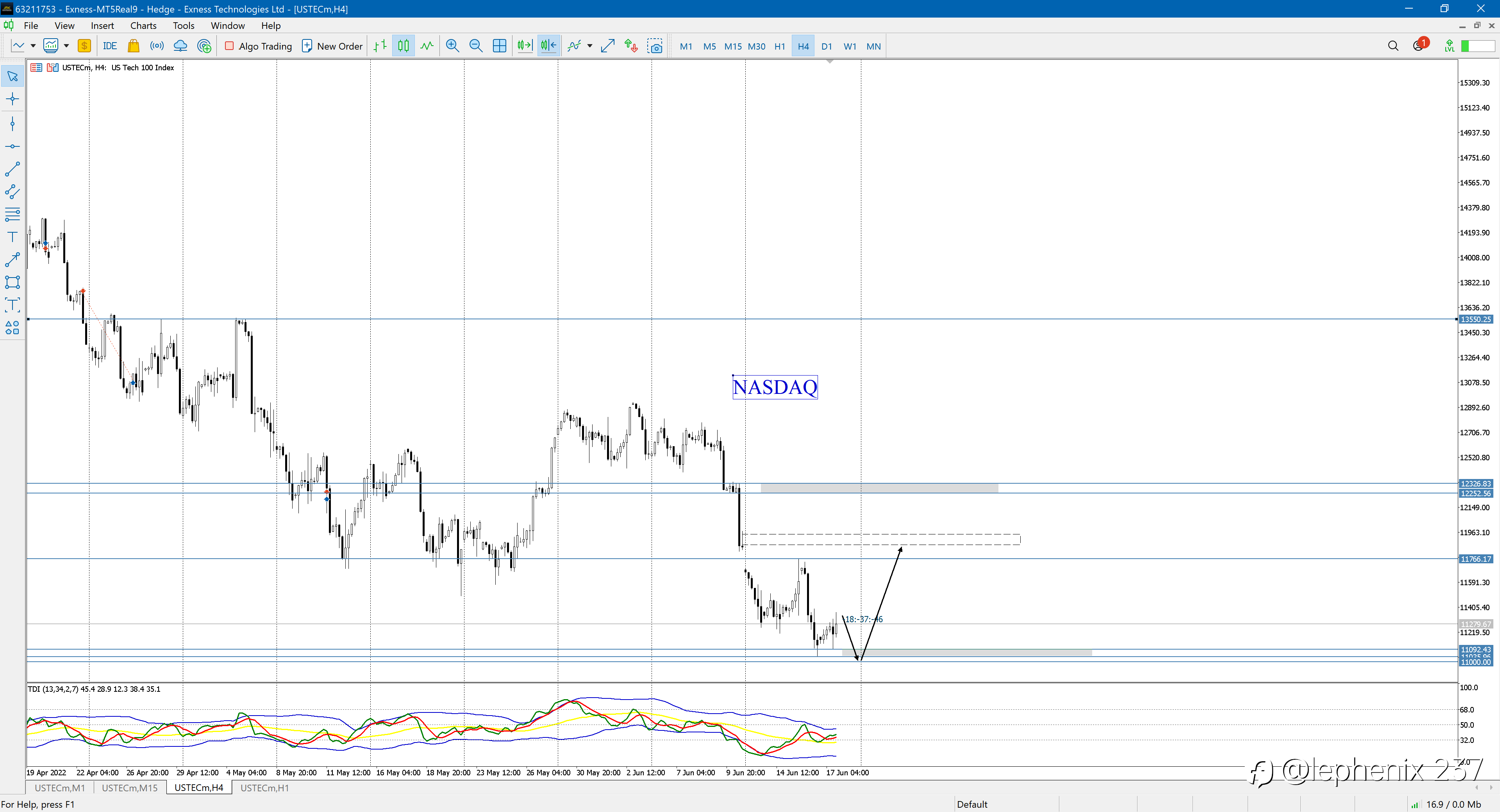Toggle the trade levels arrows icon

coord(631,46)
